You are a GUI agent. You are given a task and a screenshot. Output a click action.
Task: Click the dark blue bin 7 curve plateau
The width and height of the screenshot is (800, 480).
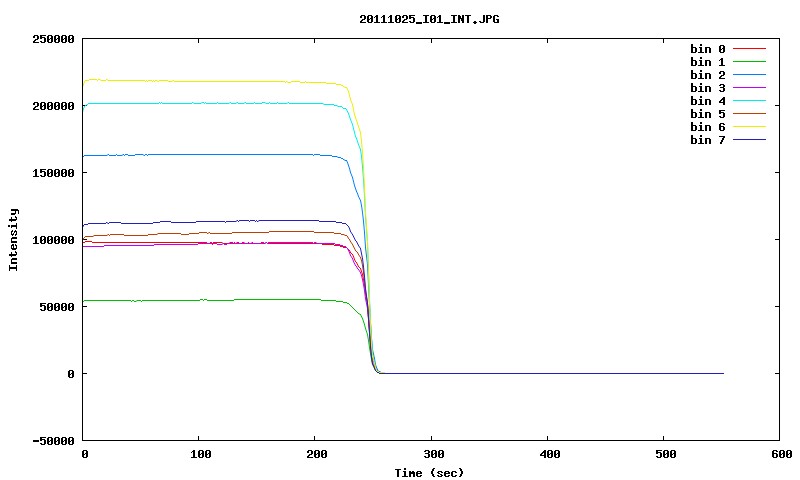[x=214, y=221]
